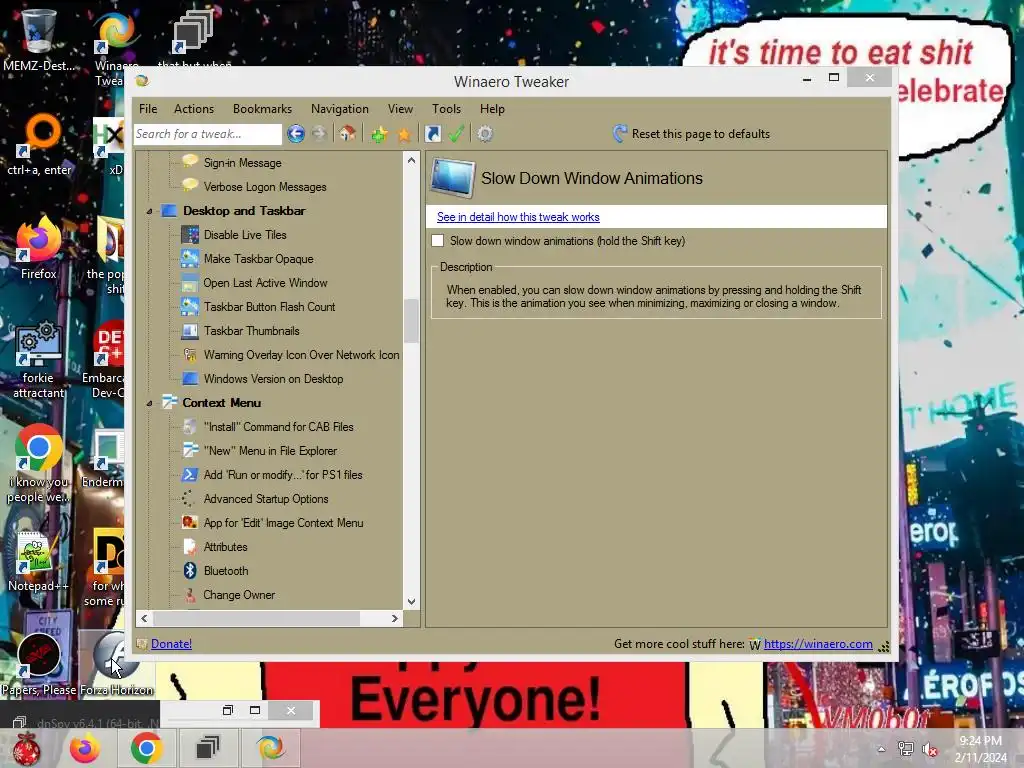Select Warning Overlay Icon Over Network Icon

click(301, 355)
